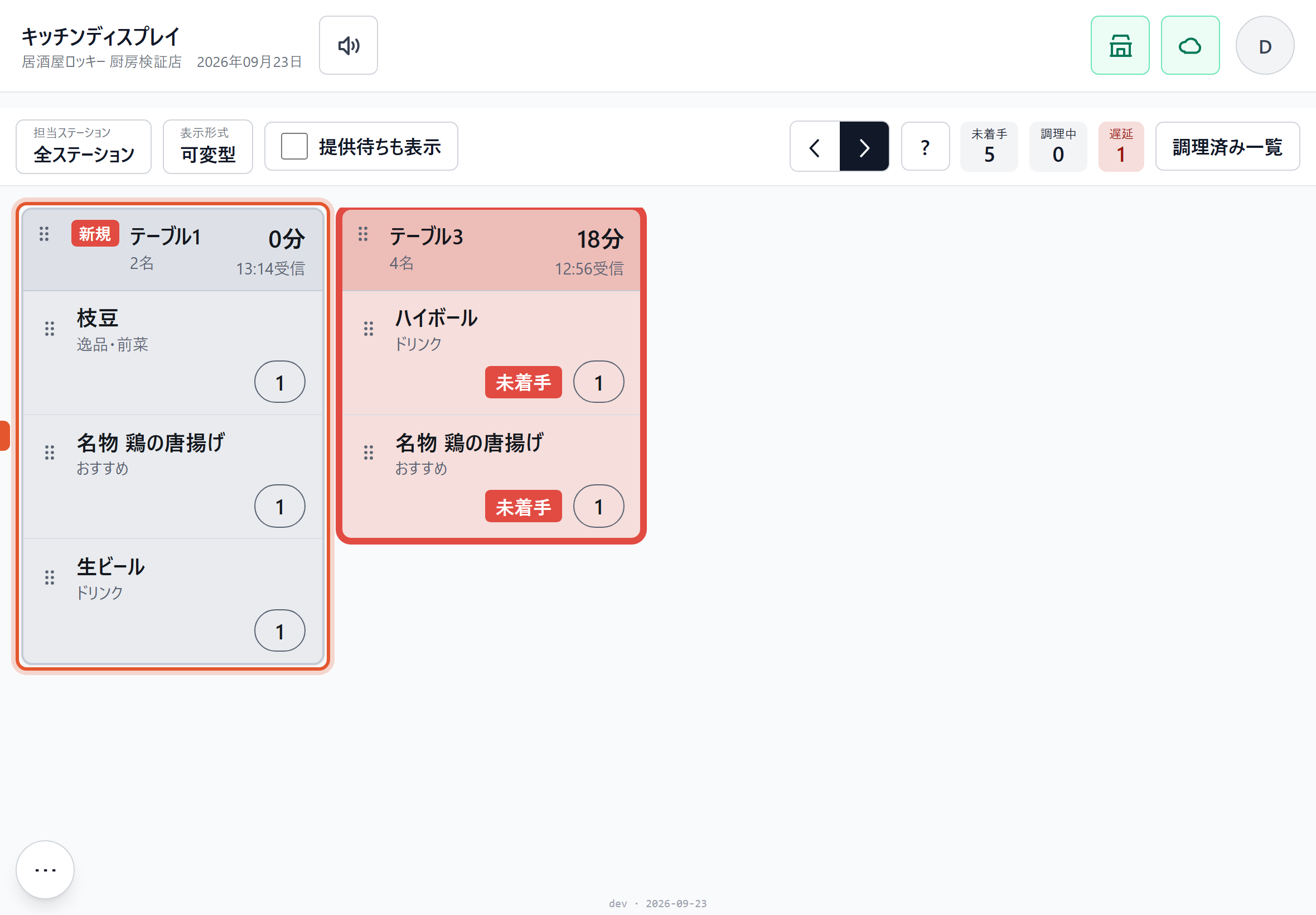Open the 調理済み一覧 list
This screenshot has height=915, width=1316.
[1227, 146]
